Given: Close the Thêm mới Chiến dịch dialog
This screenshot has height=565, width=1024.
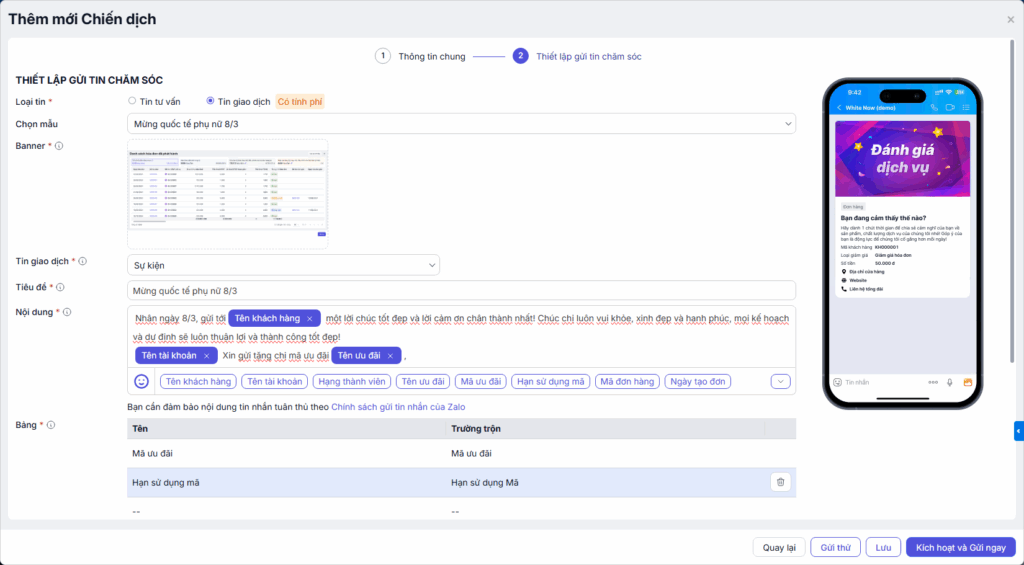Looking at the screenshot, I should [1010, 19].
